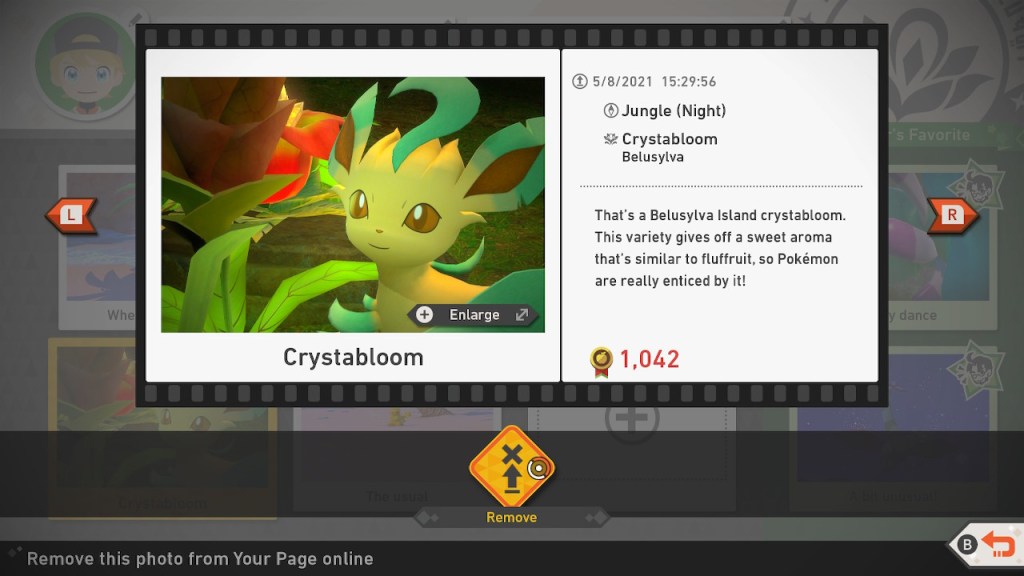Click the plus icon beside Enlarge
The image size is (1024, 576).
pyautogui.click(x=424, y=315)
